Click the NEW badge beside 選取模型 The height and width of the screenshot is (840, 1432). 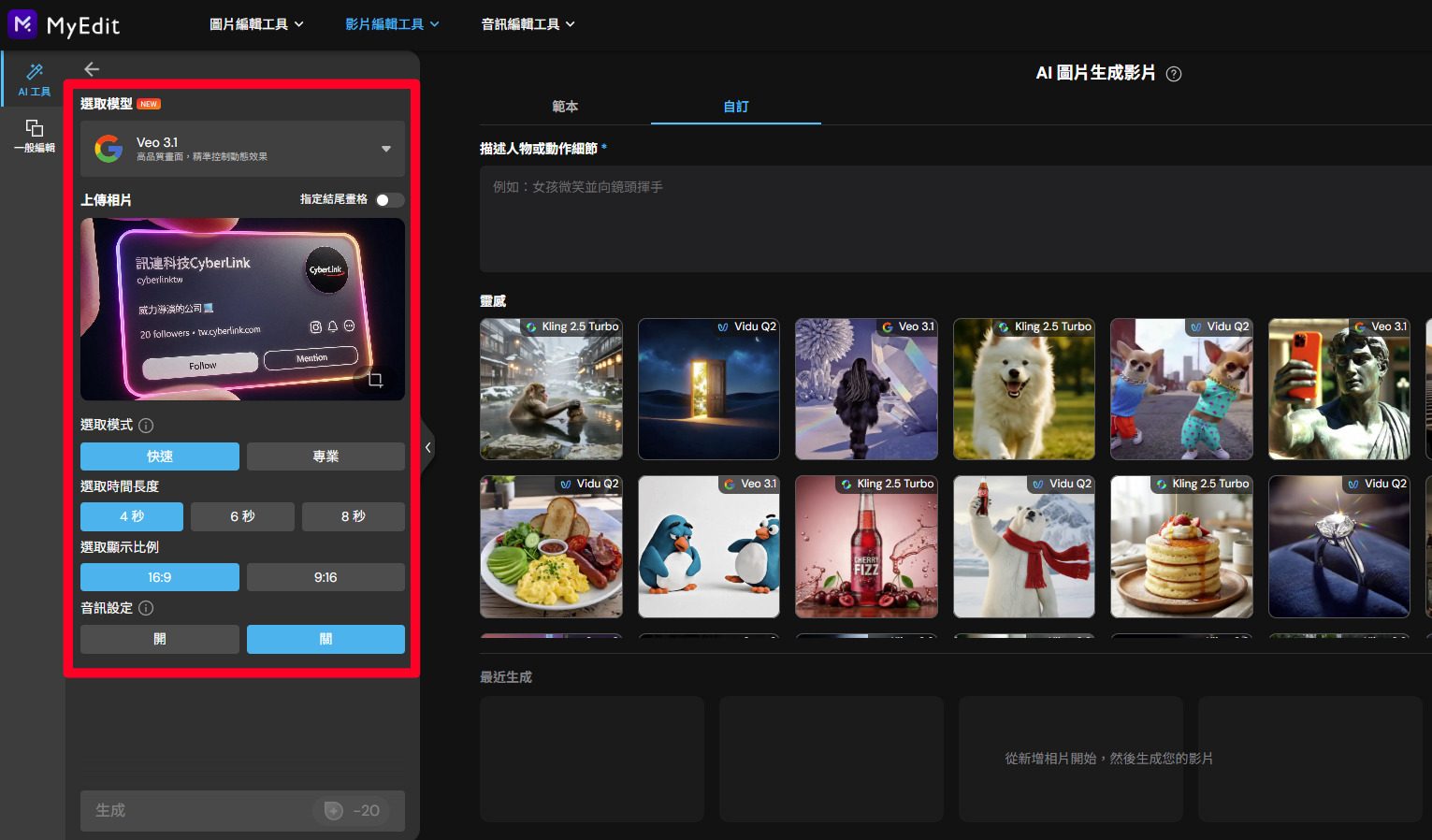(149, 104)
